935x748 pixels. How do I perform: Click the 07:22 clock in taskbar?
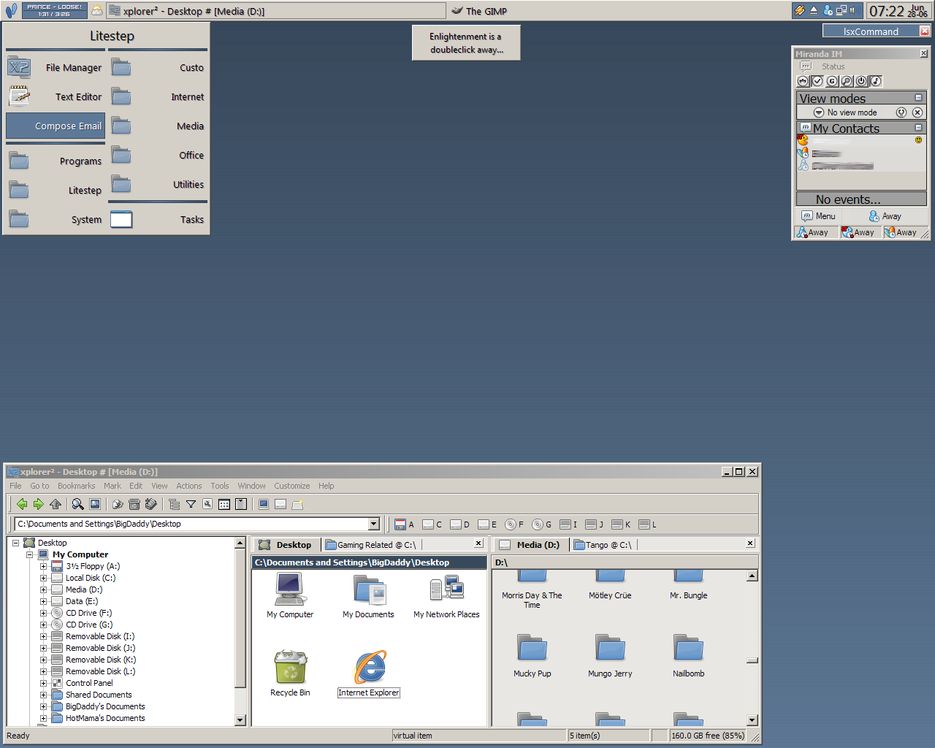click(887, 11)
